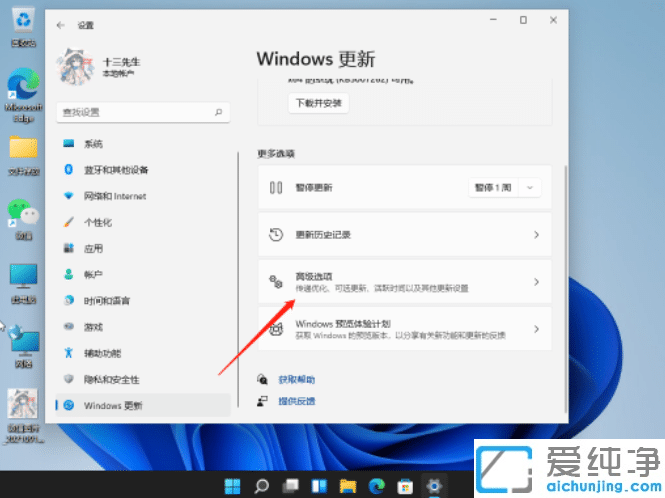Open 个性化 settings category
Viewport: 665px width, 498px height.
(143, 222)
